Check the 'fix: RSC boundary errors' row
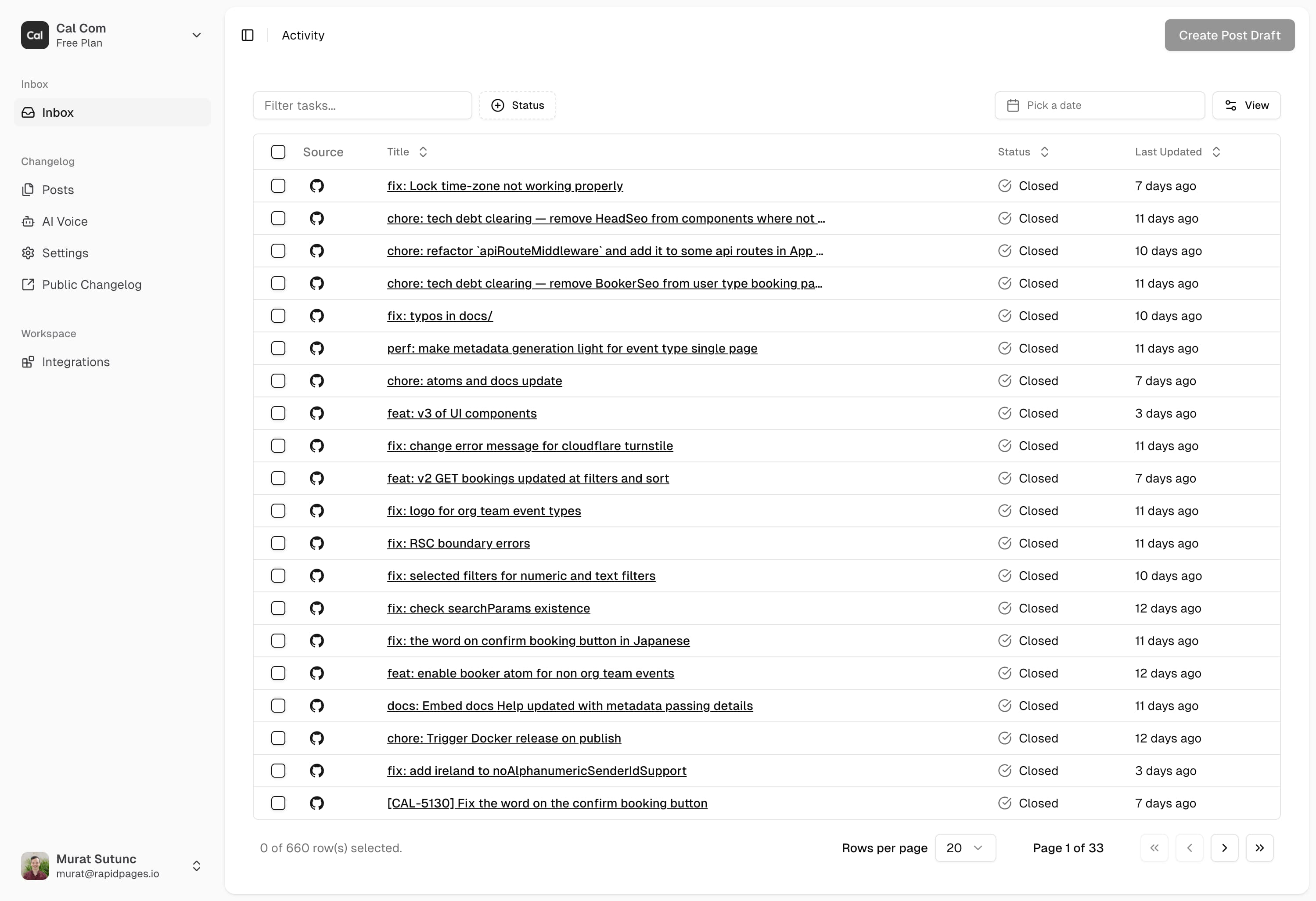 [x=278, y=543]
